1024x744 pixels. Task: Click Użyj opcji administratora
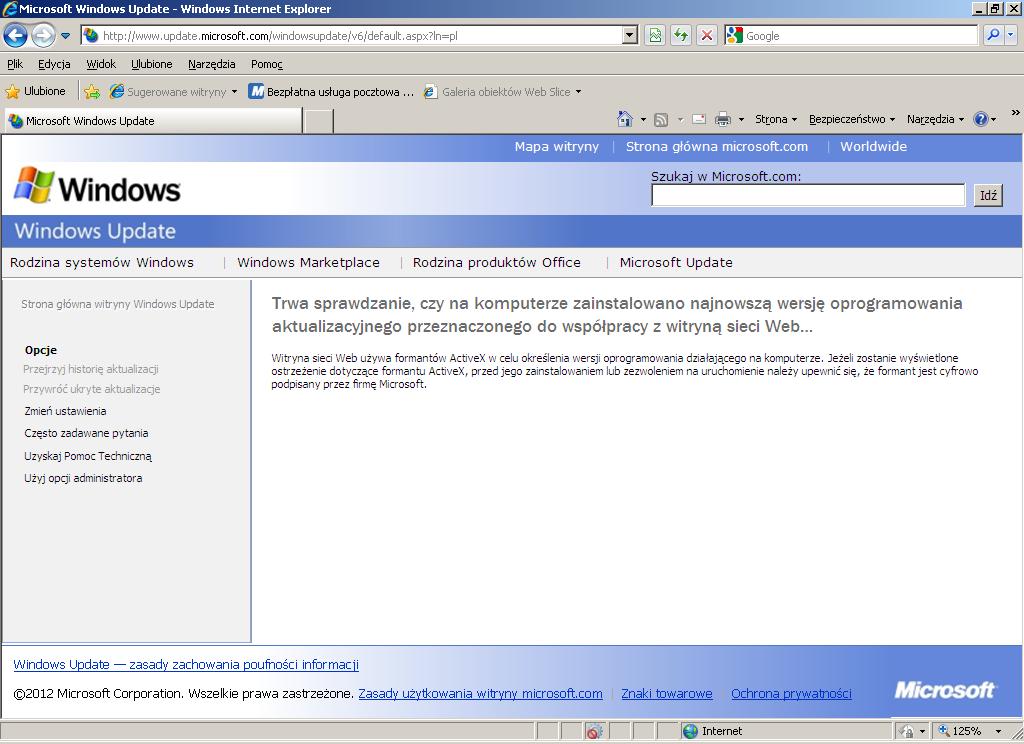[x=83, y=478]
